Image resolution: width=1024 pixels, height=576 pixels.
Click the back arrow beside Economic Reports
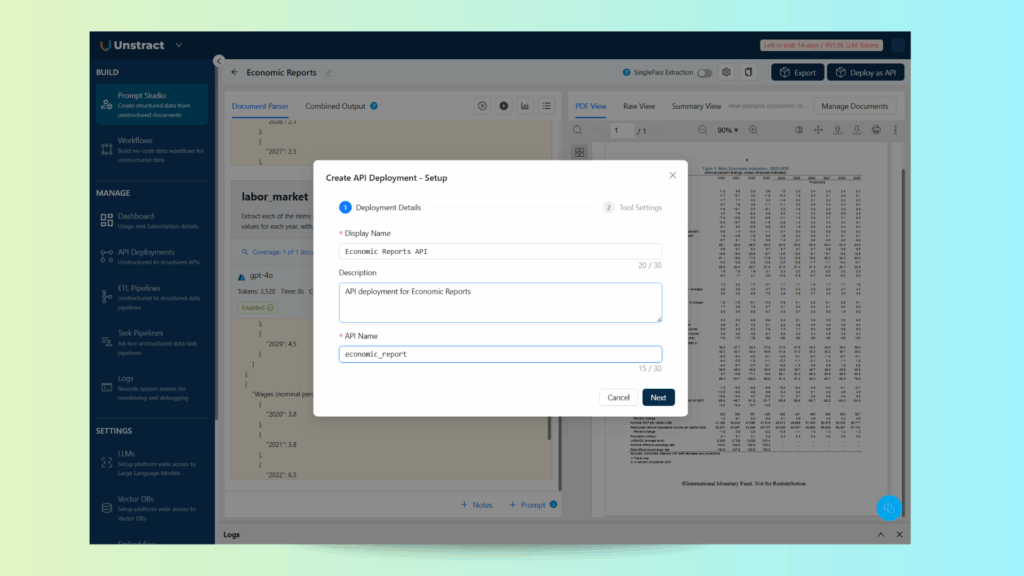point(235,73)
